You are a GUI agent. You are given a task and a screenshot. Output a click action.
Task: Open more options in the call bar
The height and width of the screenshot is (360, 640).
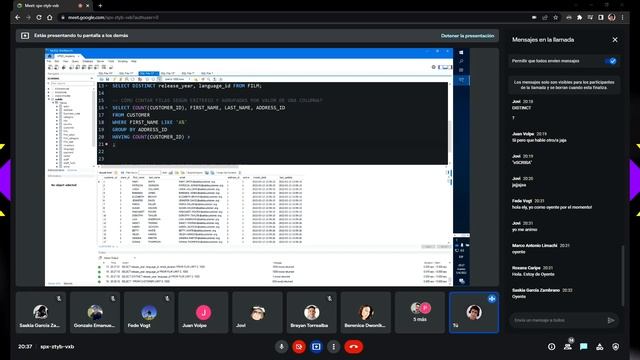333,347
